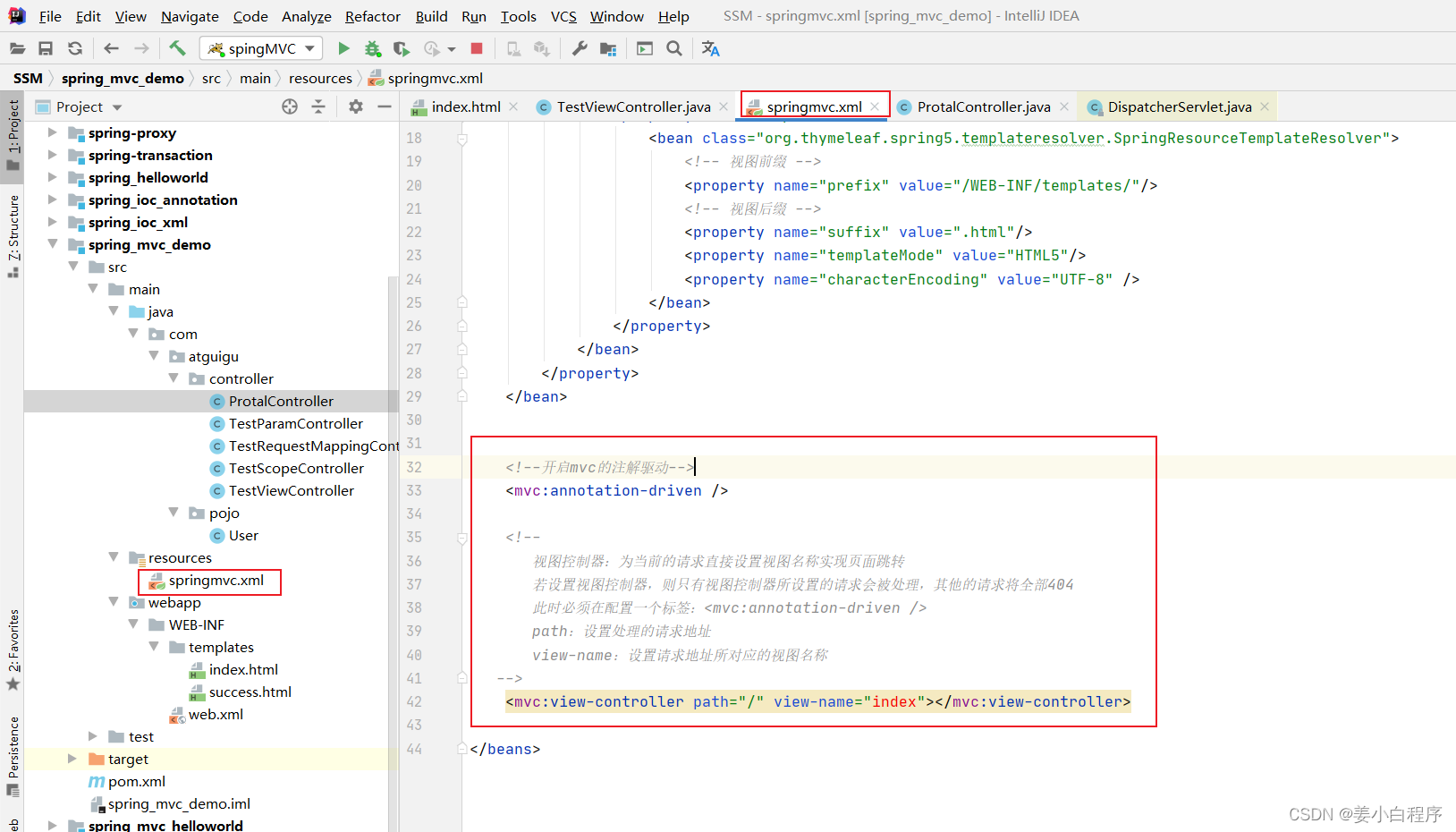Open the Z: Structure tool window
This screenshot has width=1456, height=832.
pyautogui.click(x=13, y=235)
